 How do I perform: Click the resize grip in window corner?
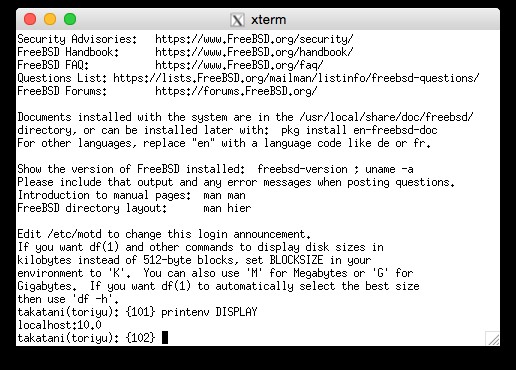coord(492,338)
